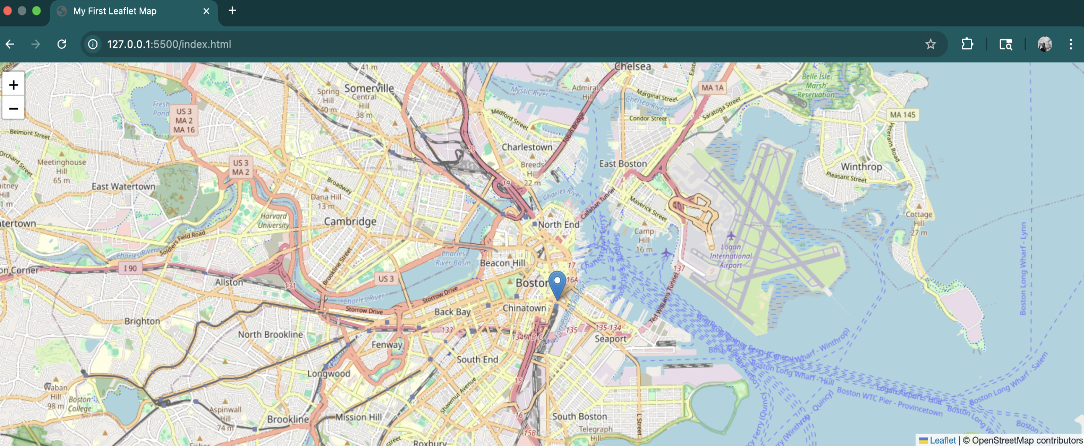This screenshot has width=1084, height=446.
Task: Open the Extensions puzzle icon
Action: click(x=967, y=44)
